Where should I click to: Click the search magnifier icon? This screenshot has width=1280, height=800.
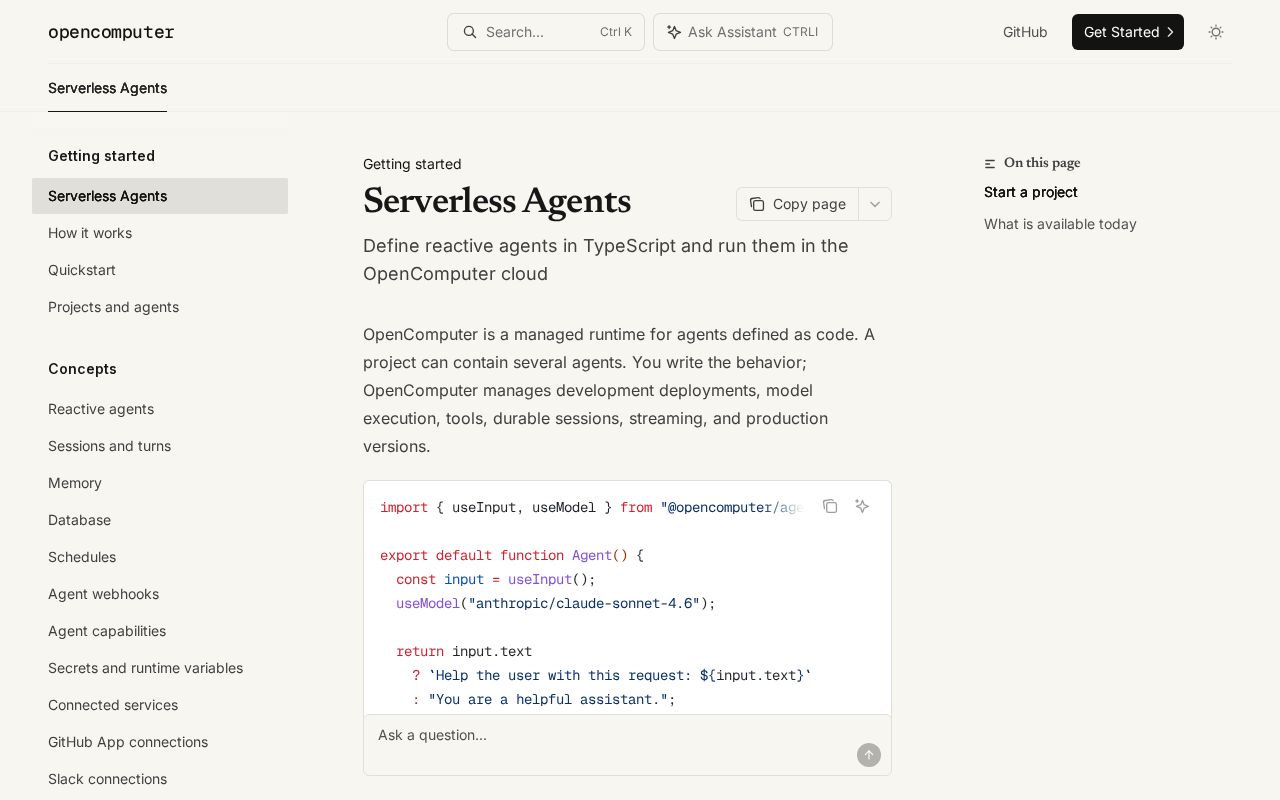[470, 32]
